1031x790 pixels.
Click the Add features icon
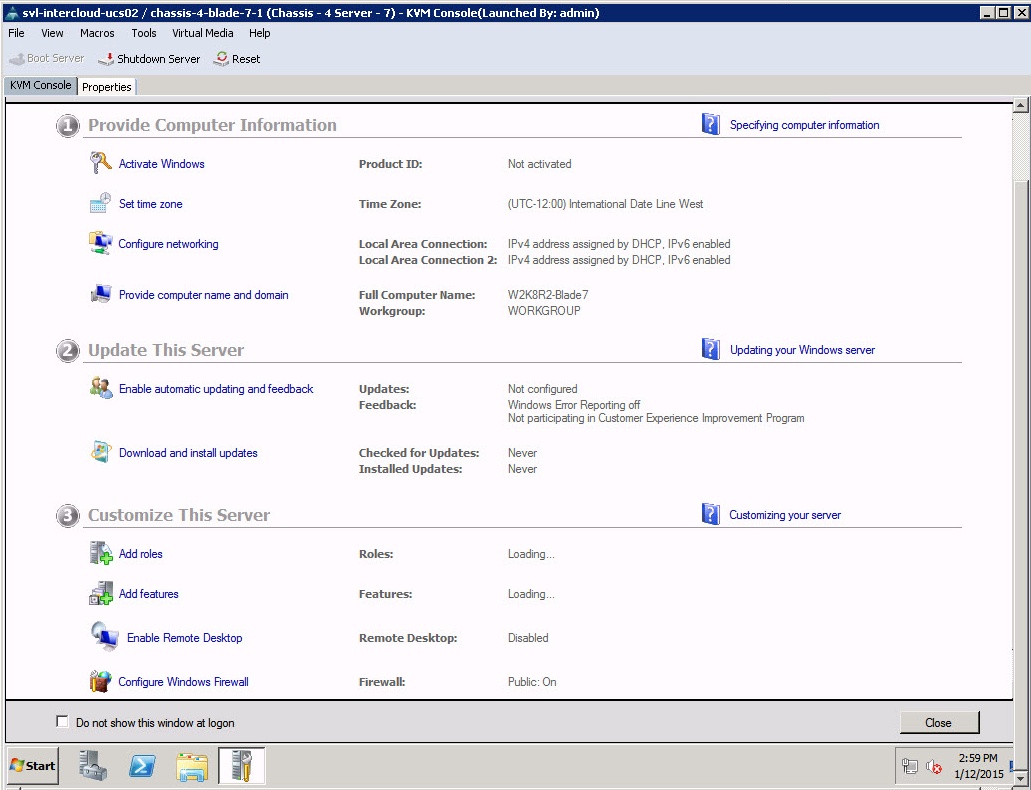pos(101,593)
